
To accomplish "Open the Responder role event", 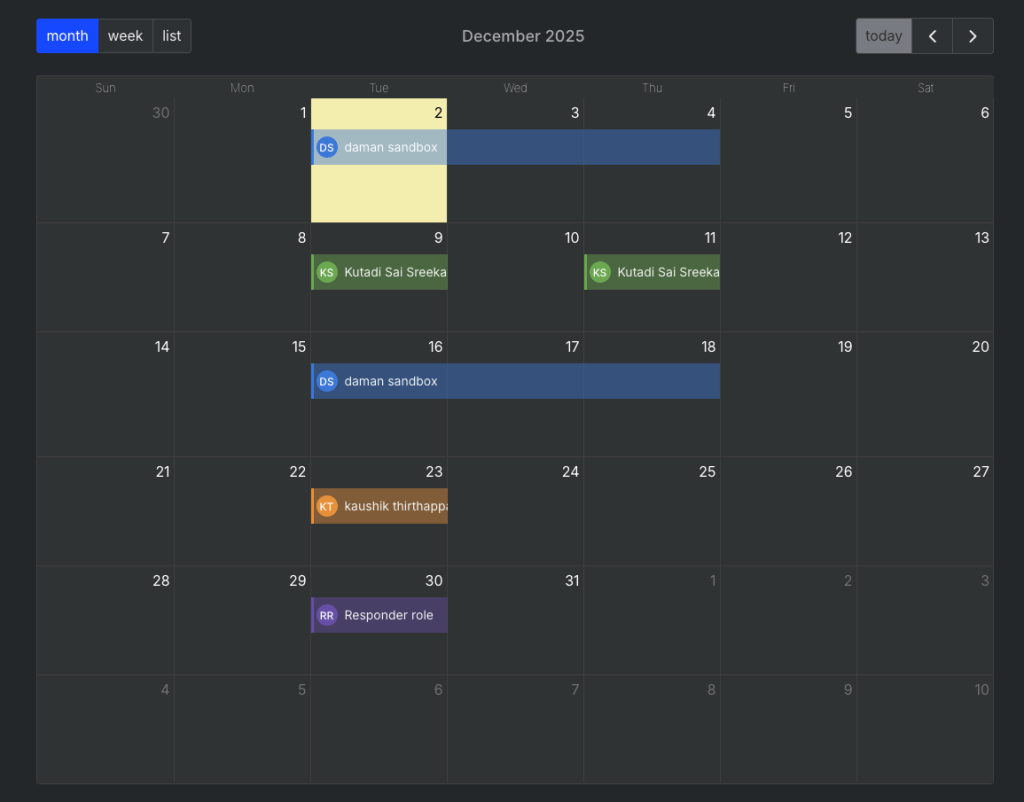I will click(389, 615).
